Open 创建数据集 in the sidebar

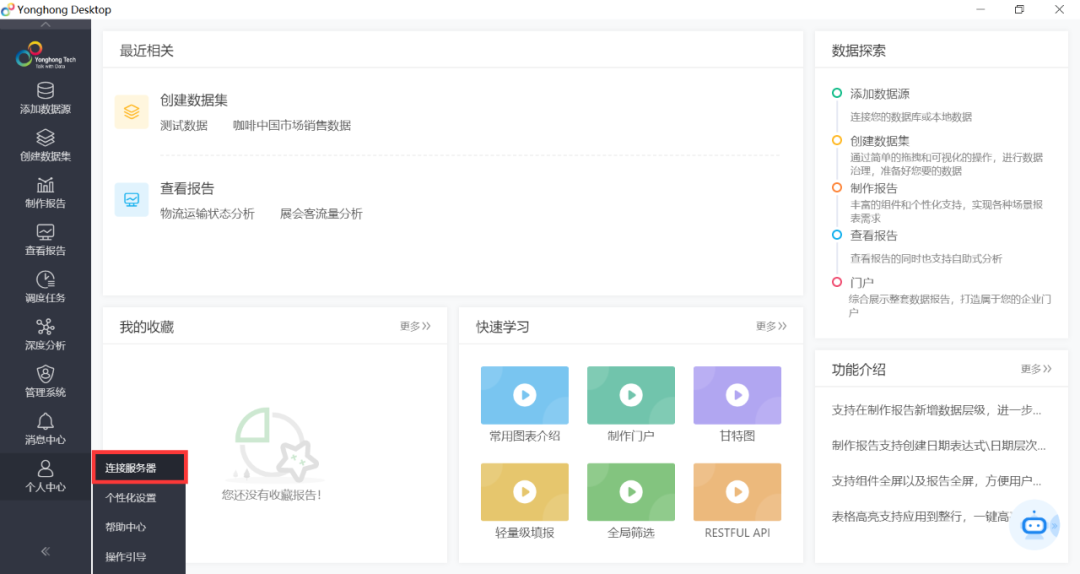(x=45, y=145)
